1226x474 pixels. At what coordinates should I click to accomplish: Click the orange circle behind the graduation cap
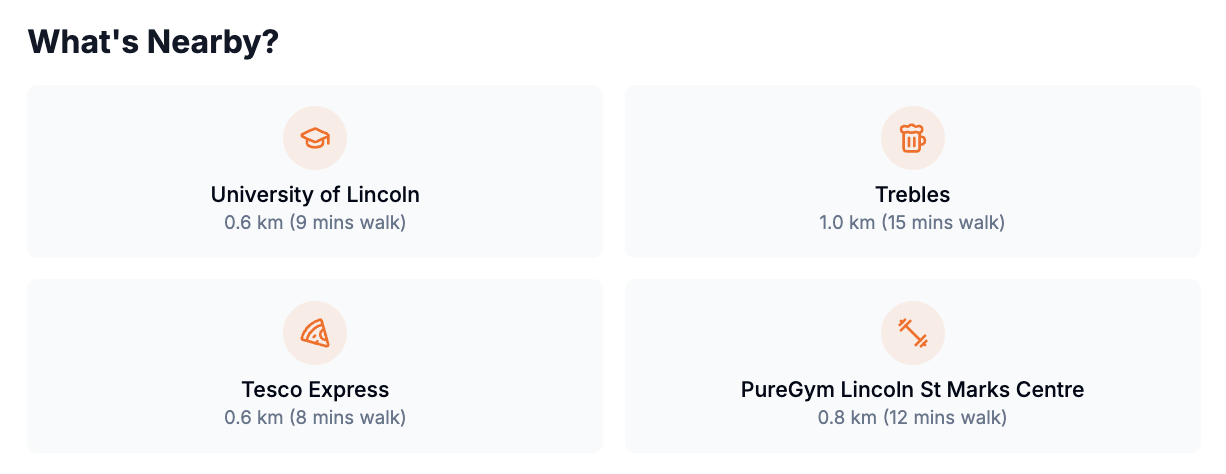pos(315,138)
